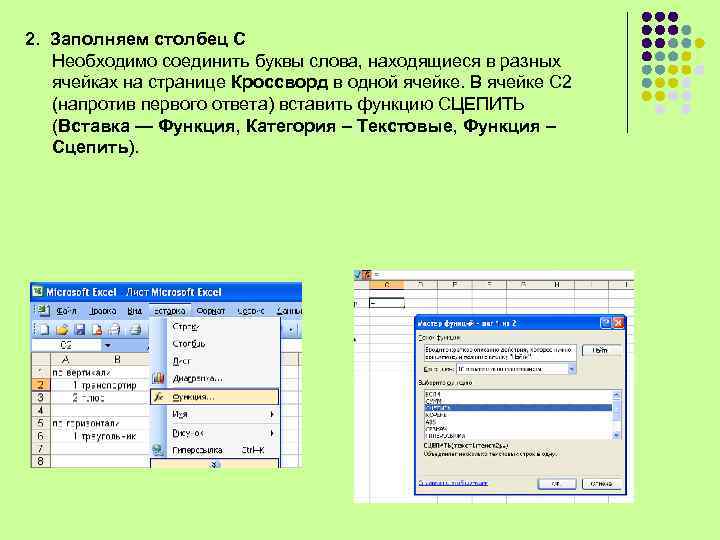This screenshot has height=540, width=720.
Task: Click scroll up arrow of function list
Action: tap(616, 394)
